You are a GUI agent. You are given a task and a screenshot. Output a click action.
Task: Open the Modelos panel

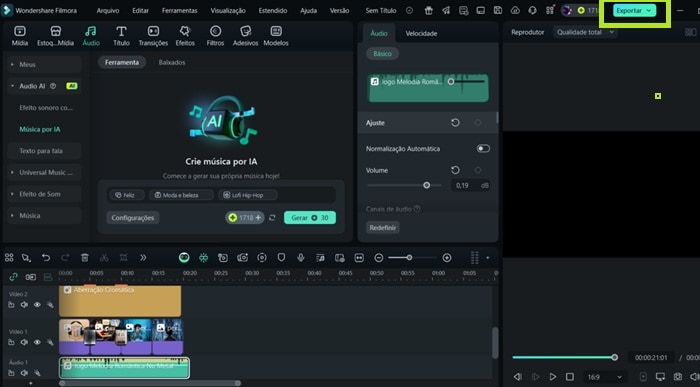click(276, 36)
